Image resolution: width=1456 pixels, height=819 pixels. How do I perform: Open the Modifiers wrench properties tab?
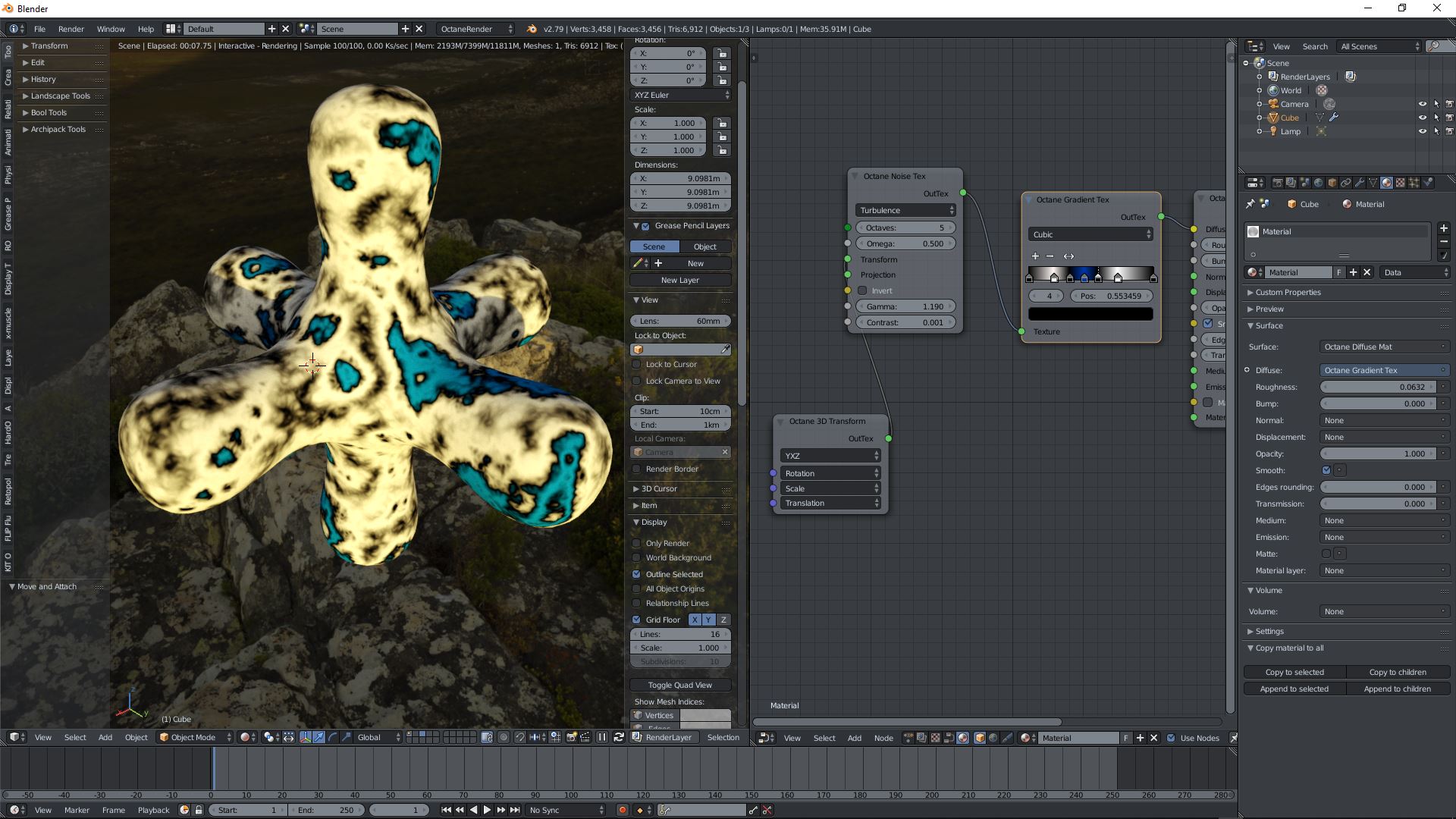click(x=1360, y=183)
